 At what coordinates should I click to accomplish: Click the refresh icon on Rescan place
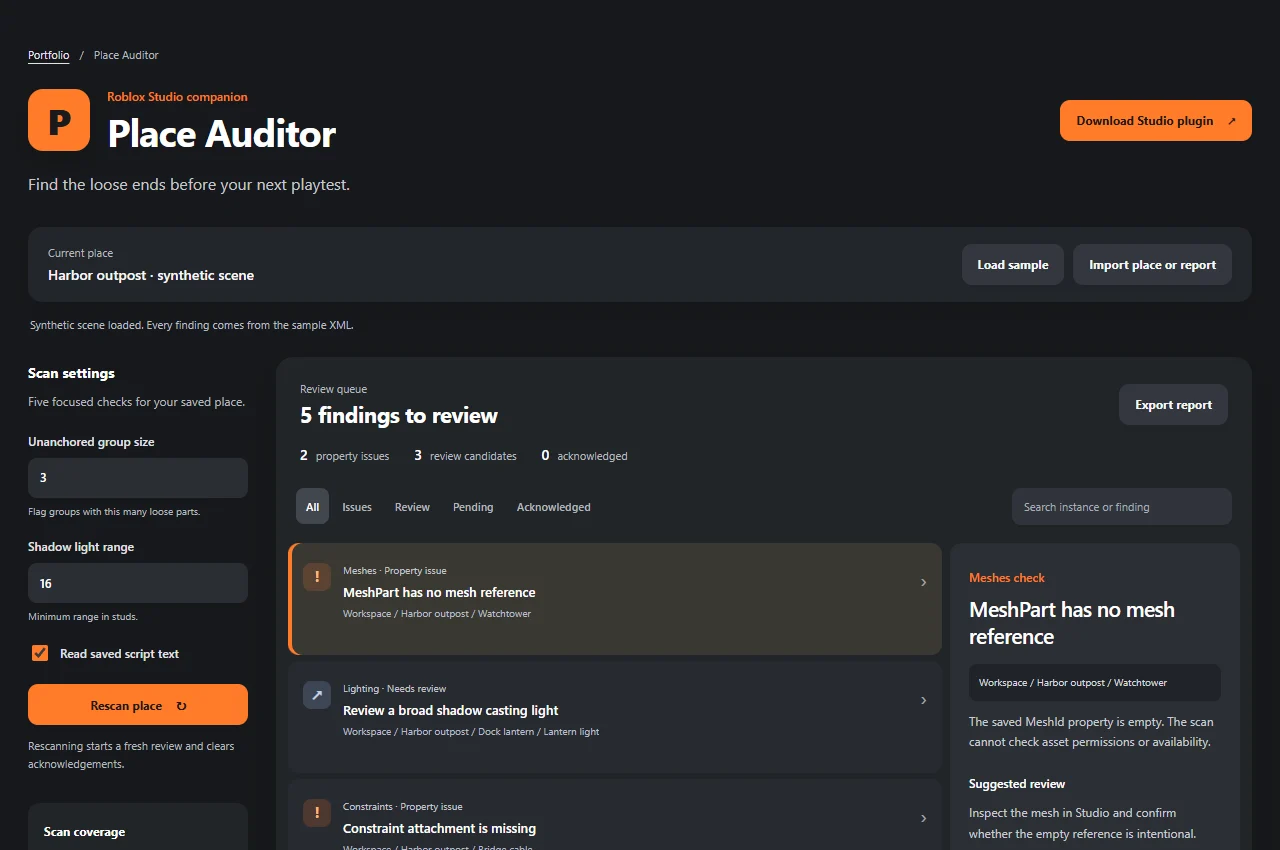click(181, 706)
